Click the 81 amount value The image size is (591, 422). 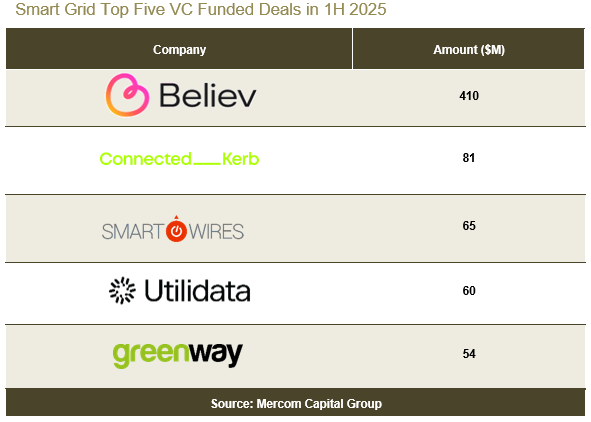(469, 157)
